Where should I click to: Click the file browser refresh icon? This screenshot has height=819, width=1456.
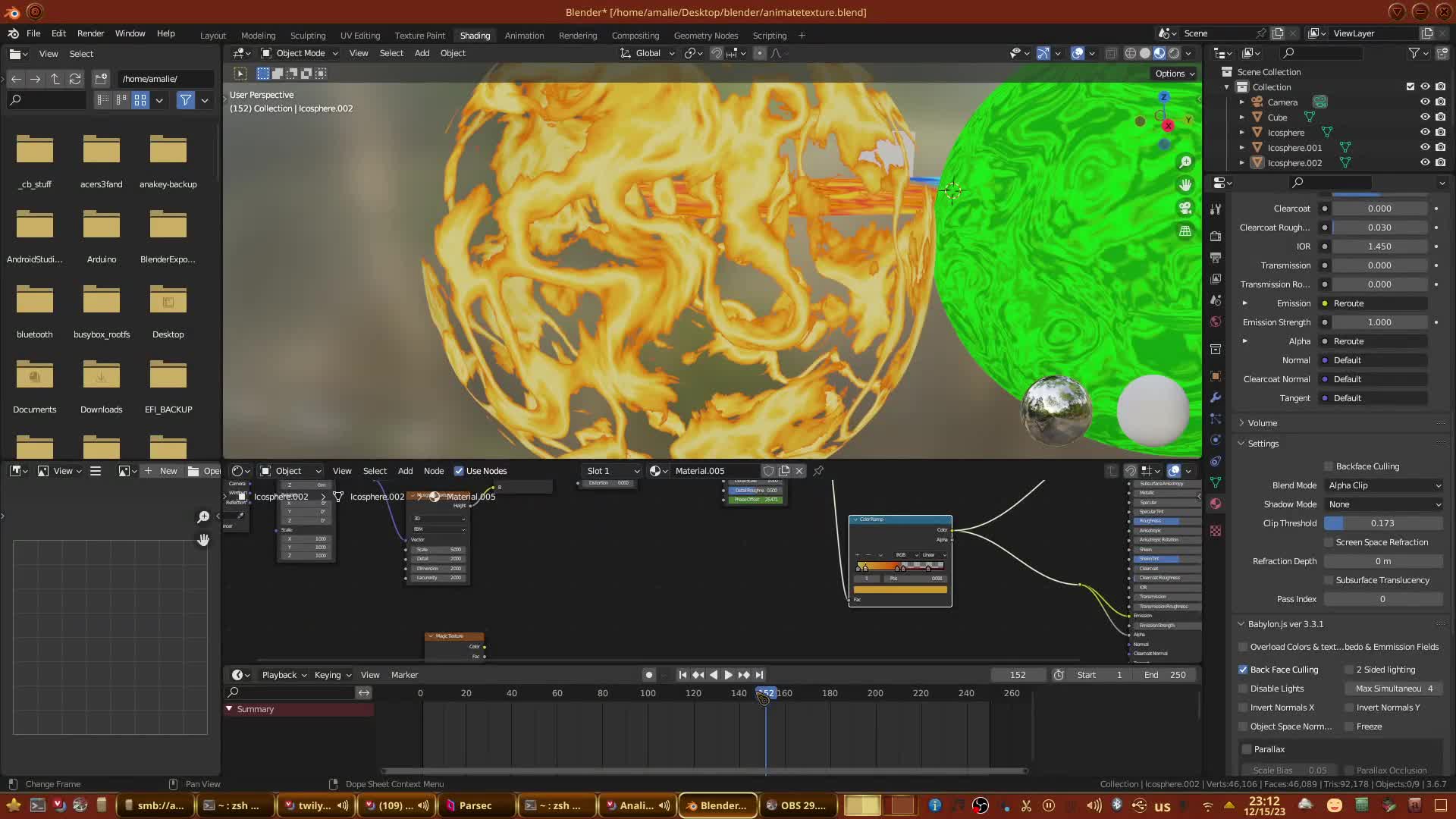[x=74, y=79]
